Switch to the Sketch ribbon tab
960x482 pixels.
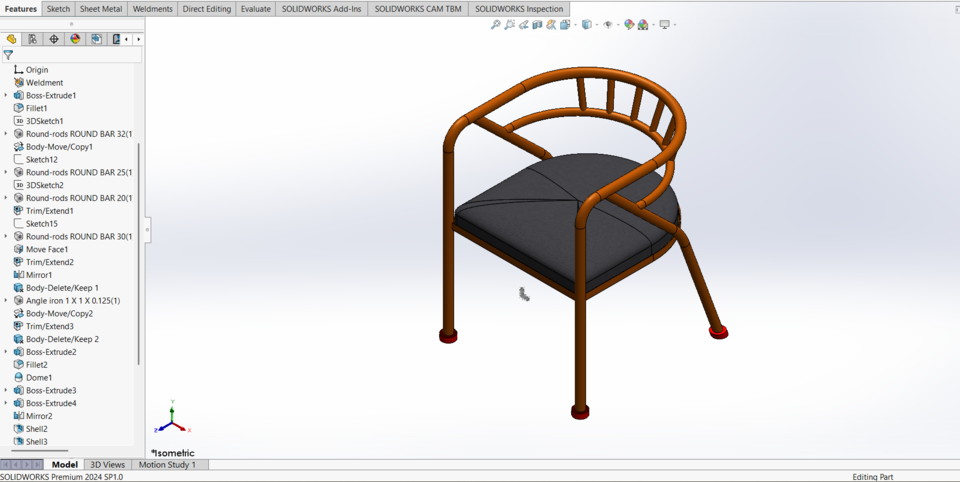[58, 9]
